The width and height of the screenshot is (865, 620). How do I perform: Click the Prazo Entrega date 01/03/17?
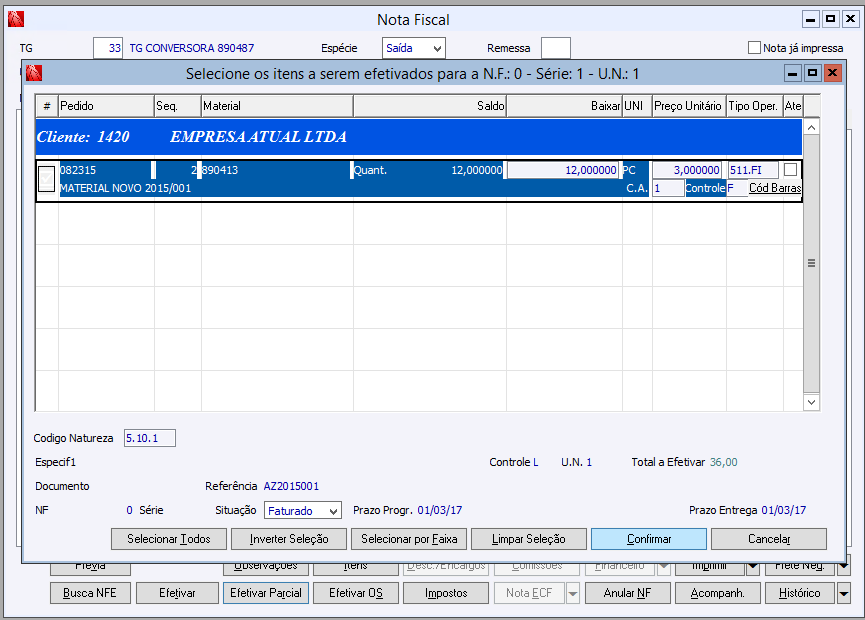pos(783,510)
